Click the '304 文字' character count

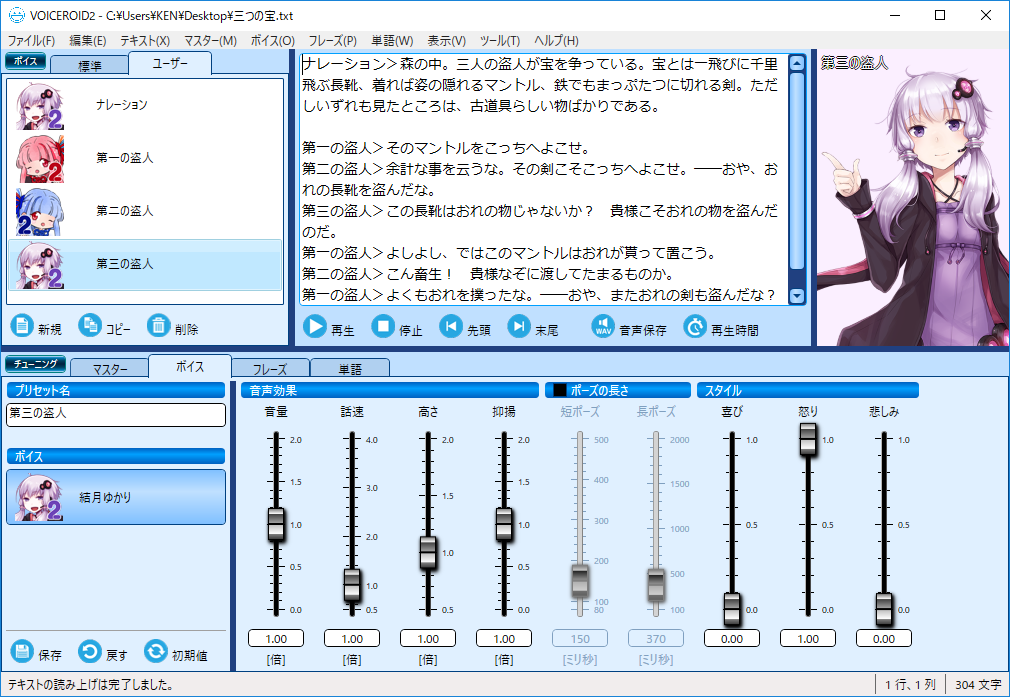click(x=978, y=685)
